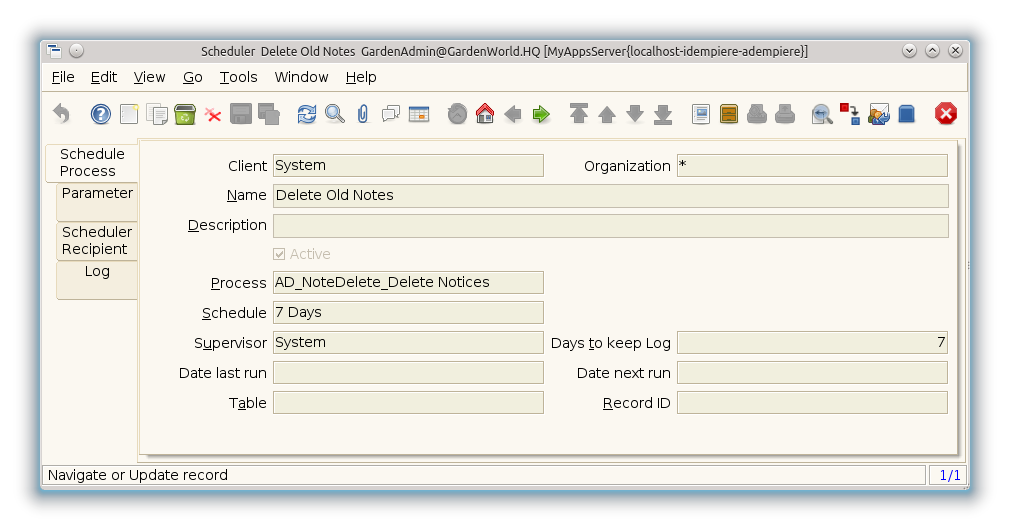The width and height of the screenshot is (1010, 530).
Task: Delete record with green recycle bin icon
Action: pos(185,114)
